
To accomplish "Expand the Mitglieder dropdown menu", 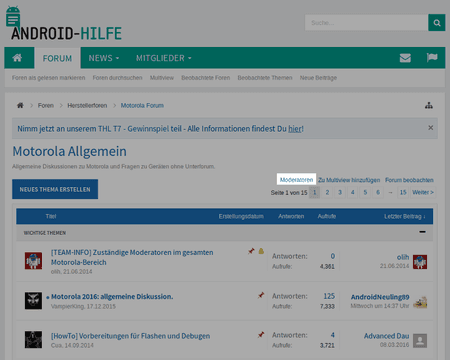I will 164,58.
